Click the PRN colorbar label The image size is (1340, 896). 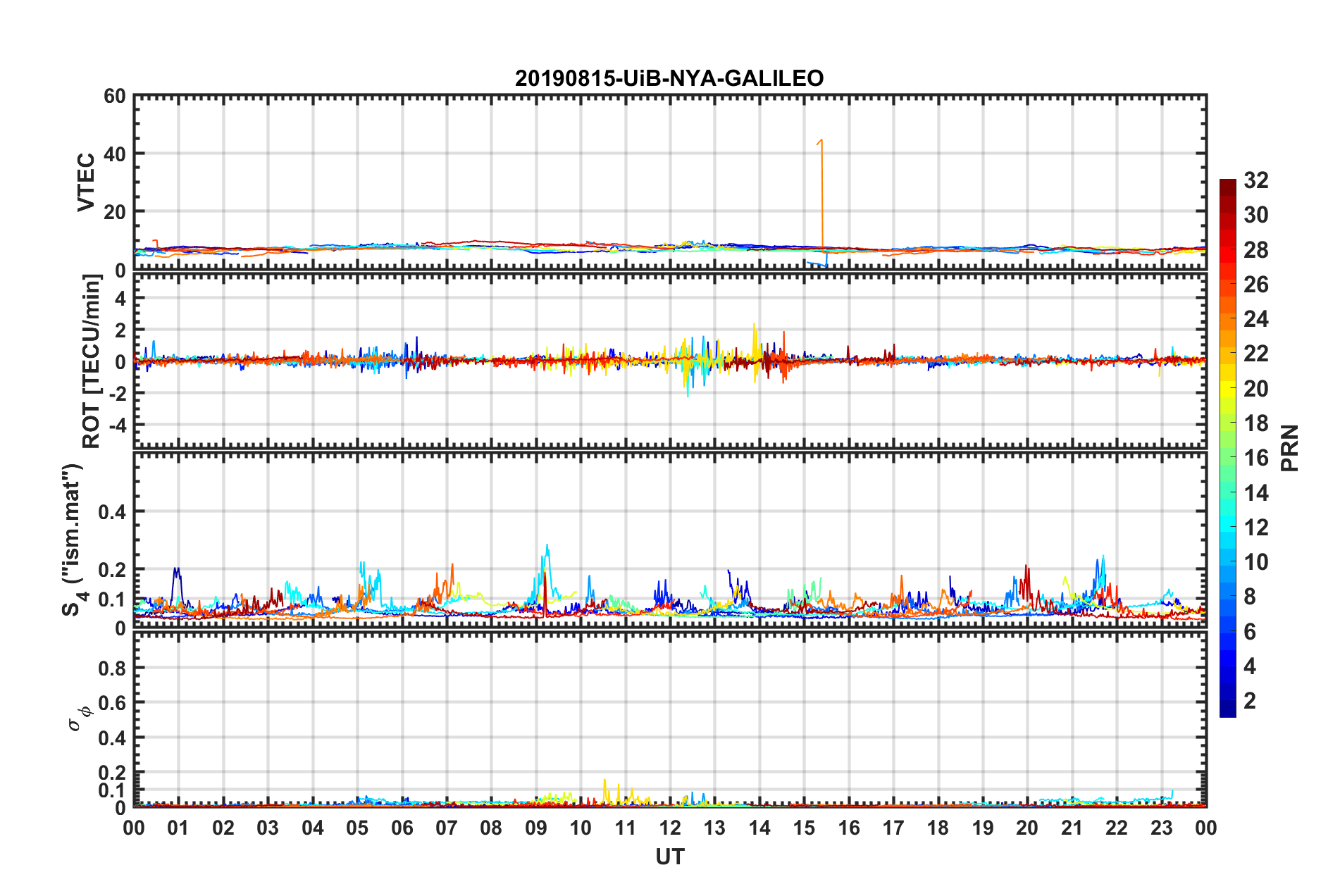(x=1290, y=448)
